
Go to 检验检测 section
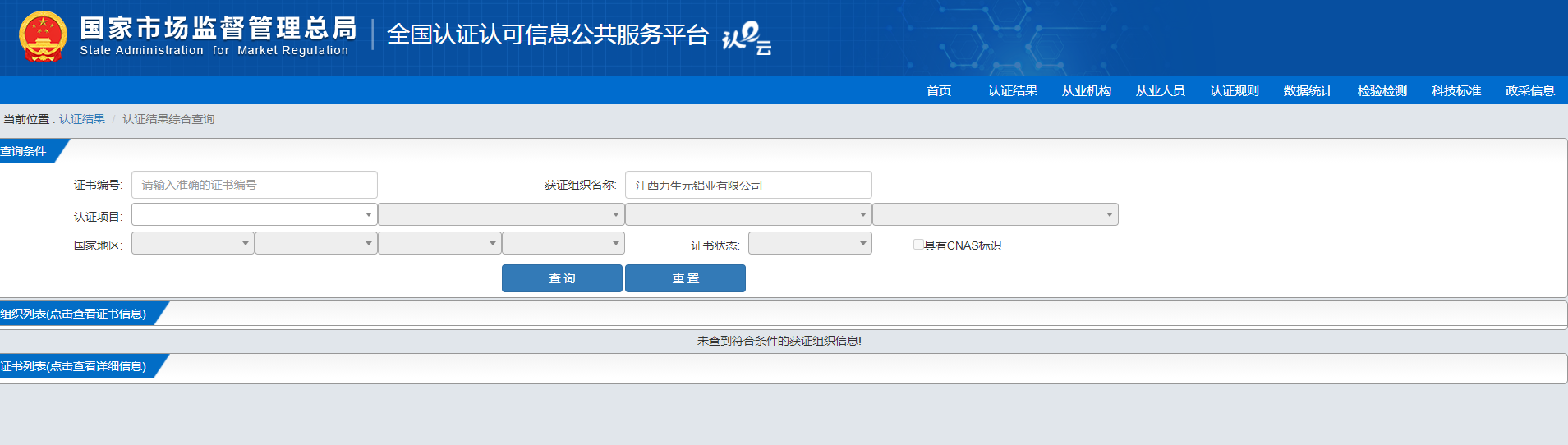coord(1382,91)
